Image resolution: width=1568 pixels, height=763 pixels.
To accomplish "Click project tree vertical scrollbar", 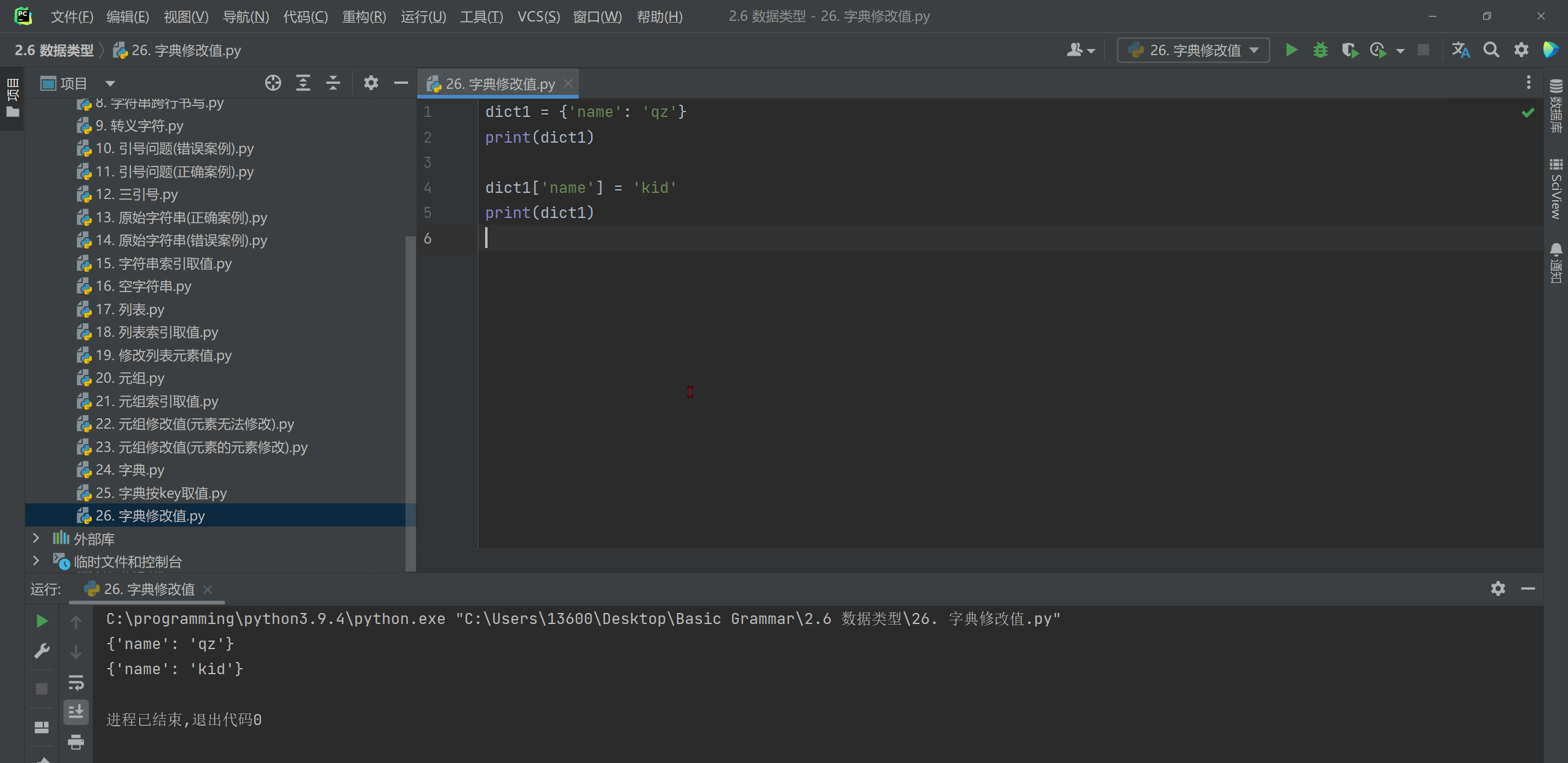I will pos(410,404).
